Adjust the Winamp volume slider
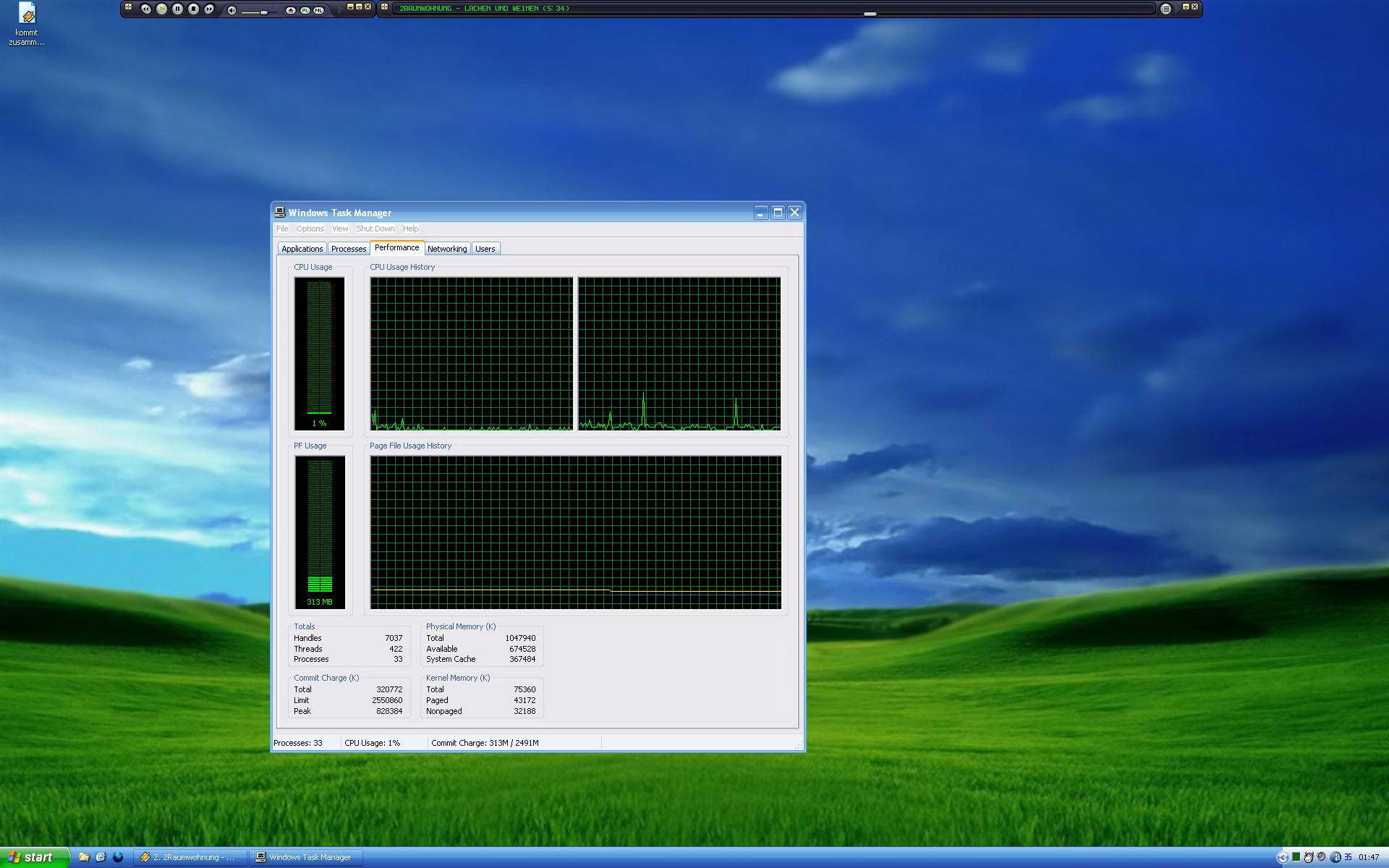This screenshot has height=868, width=1389. coord(264,12)
